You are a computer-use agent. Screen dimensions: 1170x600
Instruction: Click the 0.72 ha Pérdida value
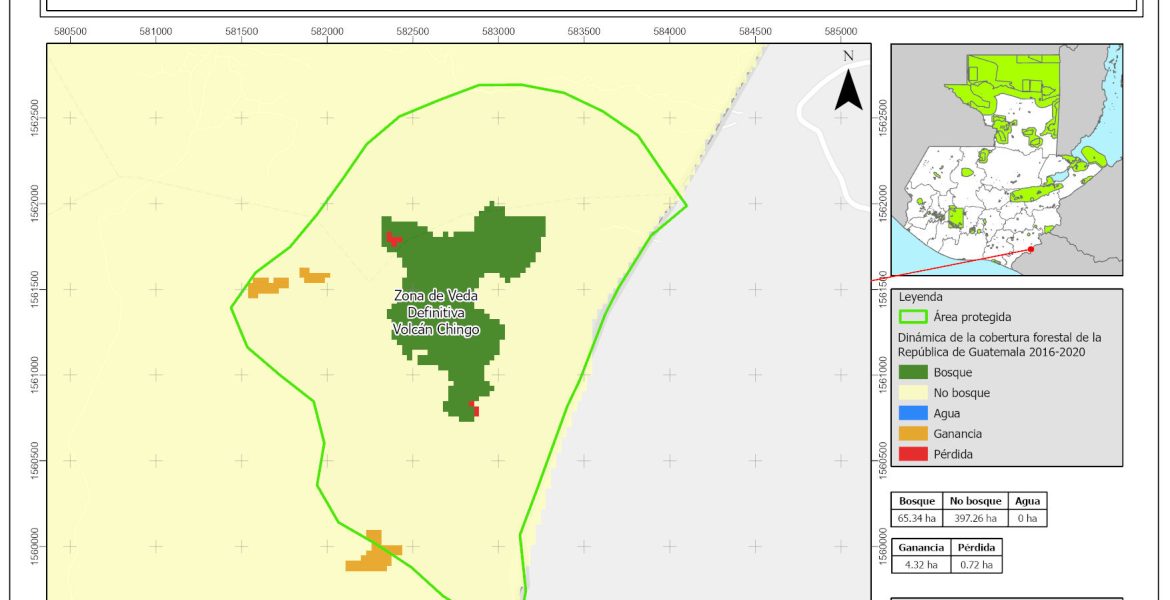[x=973, y=564]
